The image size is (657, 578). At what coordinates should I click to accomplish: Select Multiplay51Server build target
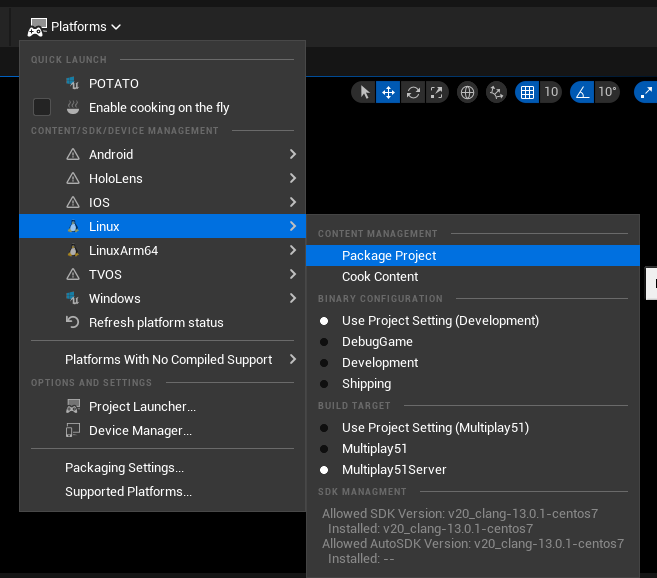coord(393,470)
